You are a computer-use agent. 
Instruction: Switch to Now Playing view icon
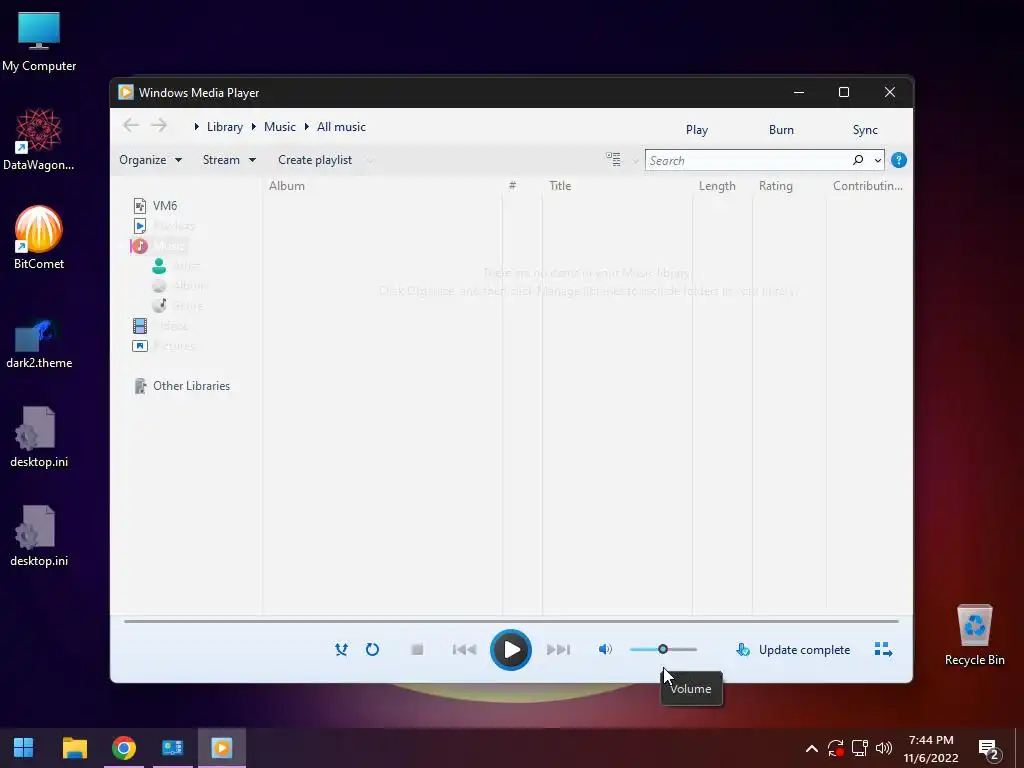pos(883,649)
